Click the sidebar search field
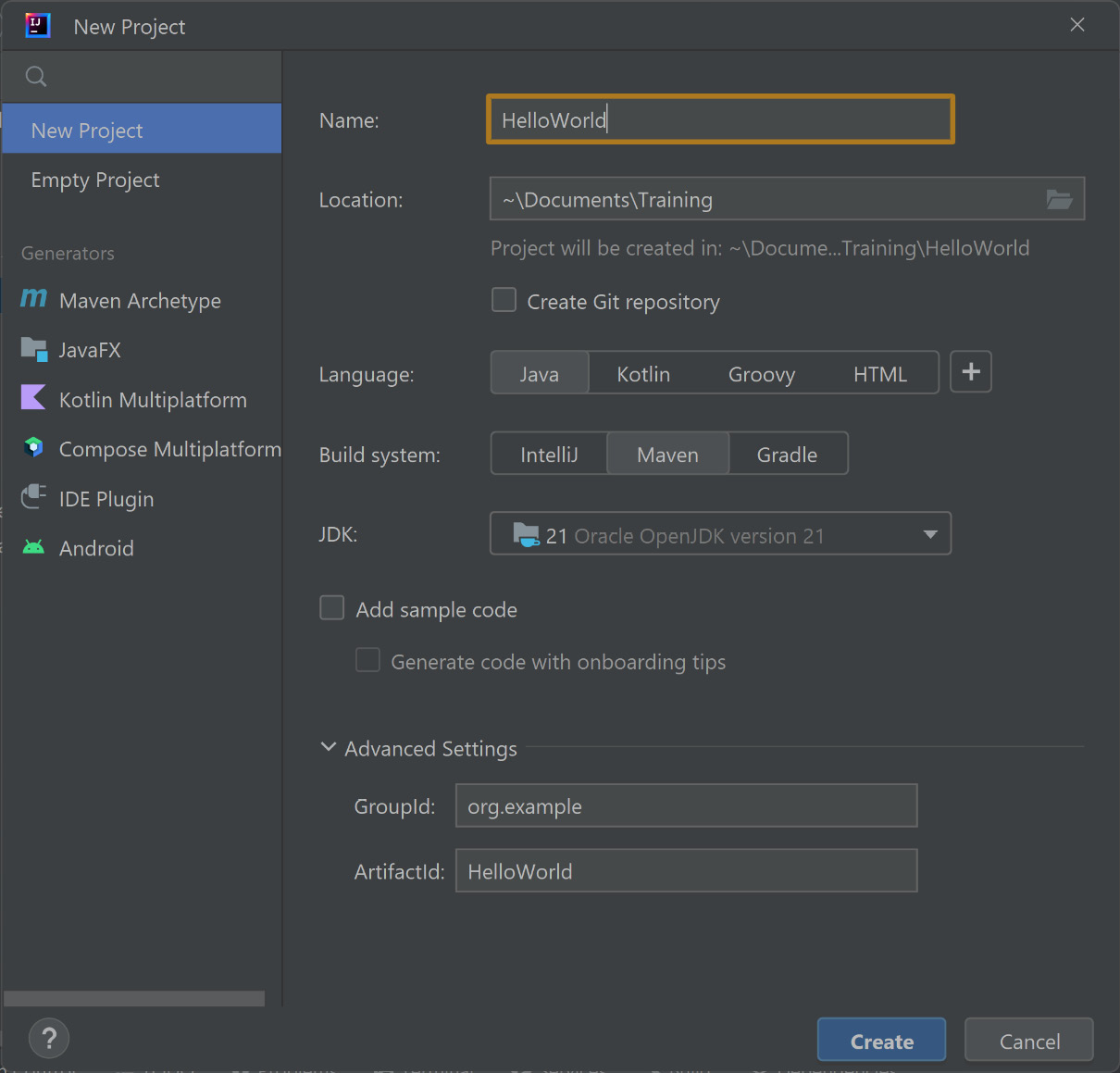 (x=142, y=76)
